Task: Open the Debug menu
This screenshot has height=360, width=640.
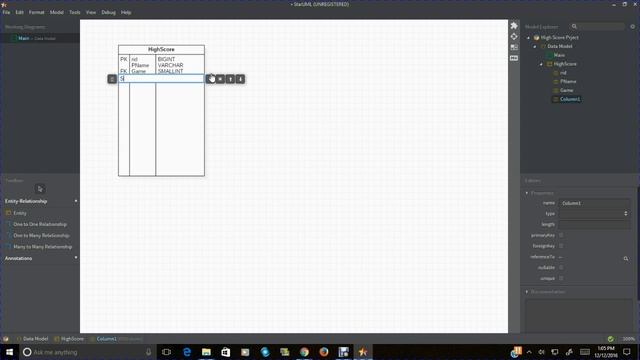Action: coord(109,12)
